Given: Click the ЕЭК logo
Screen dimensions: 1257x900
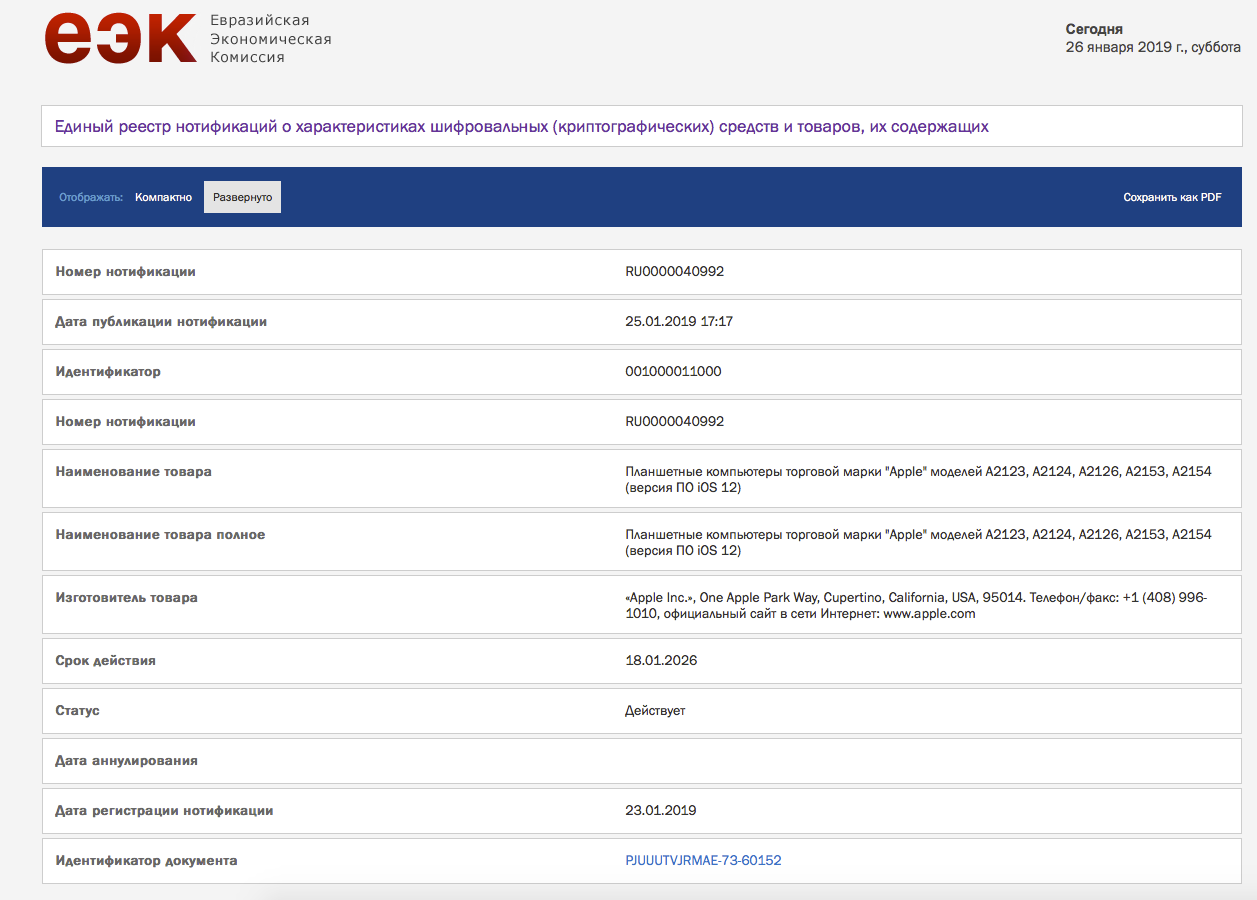Looking at the screenshot, I should click(120, 39).
